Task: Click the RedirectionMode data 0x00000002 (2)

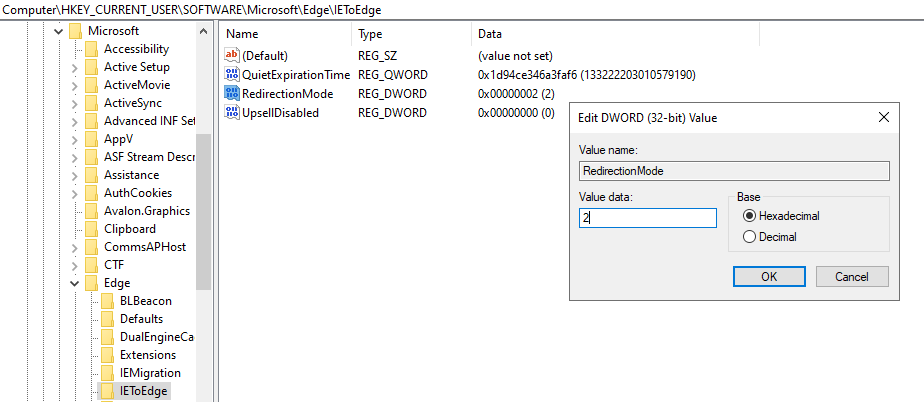Action: [516, 94]
